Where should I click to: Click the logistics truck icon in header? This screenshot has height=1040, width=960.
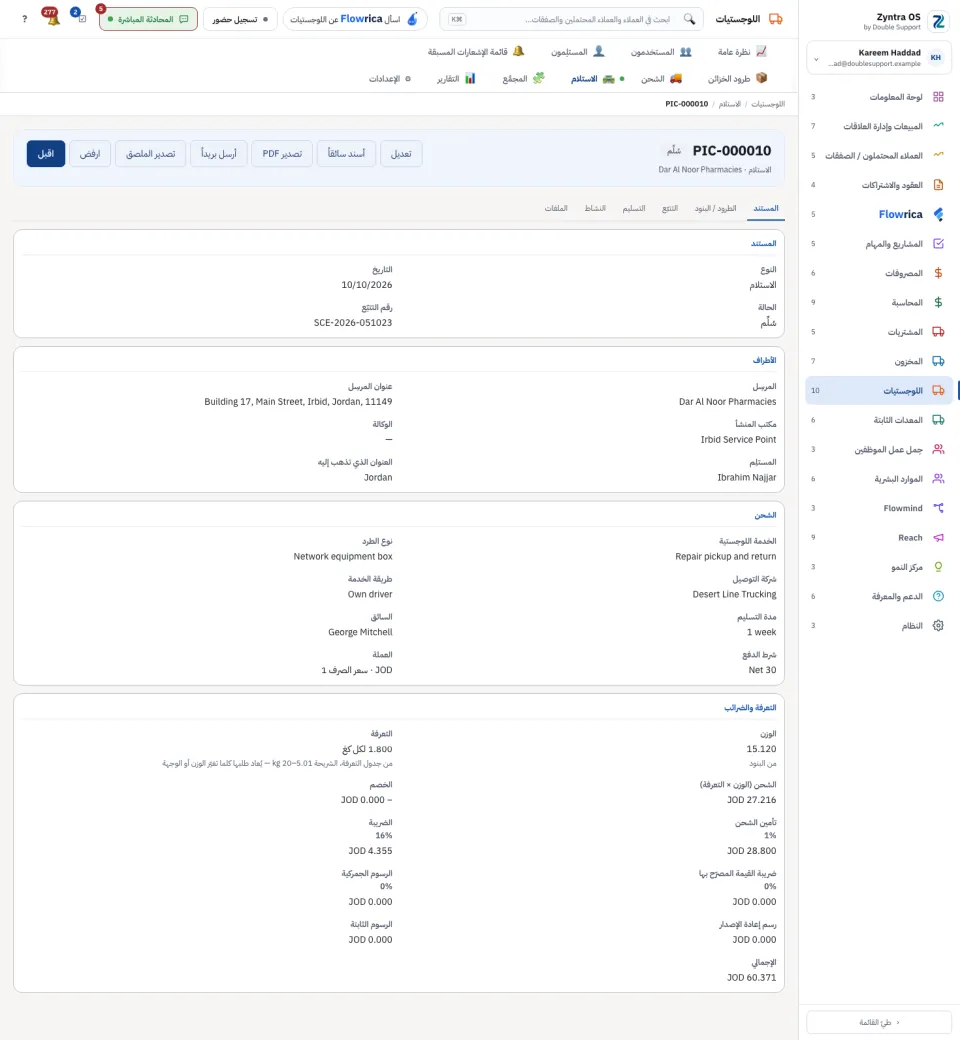(775, 19)
